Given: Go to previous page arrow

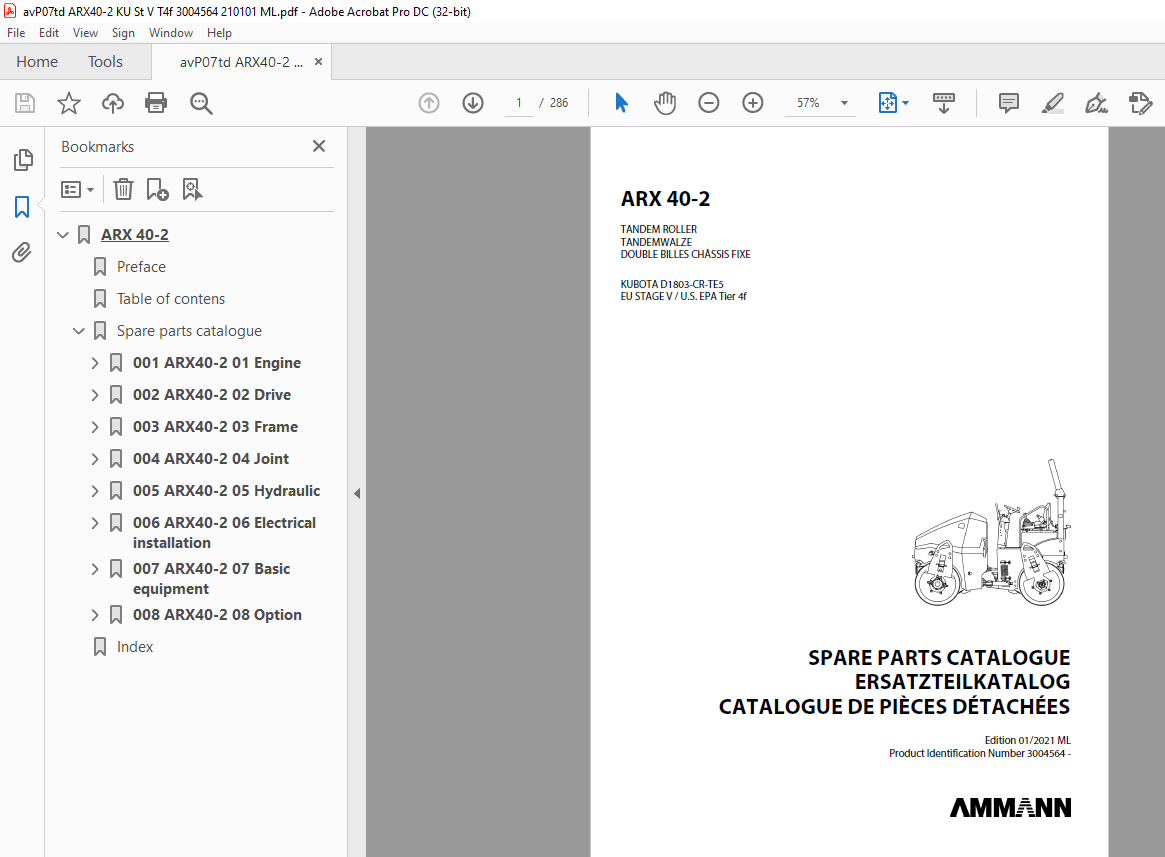Looking at the screenshot, I should (x=429, y=103).
